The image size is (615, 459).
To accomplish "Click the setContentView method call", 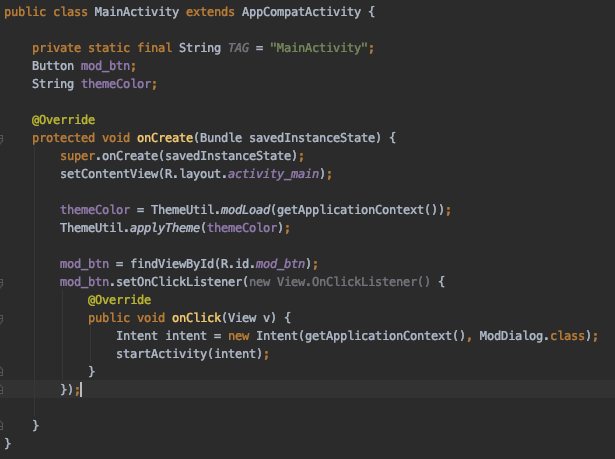I will [109, 174].
